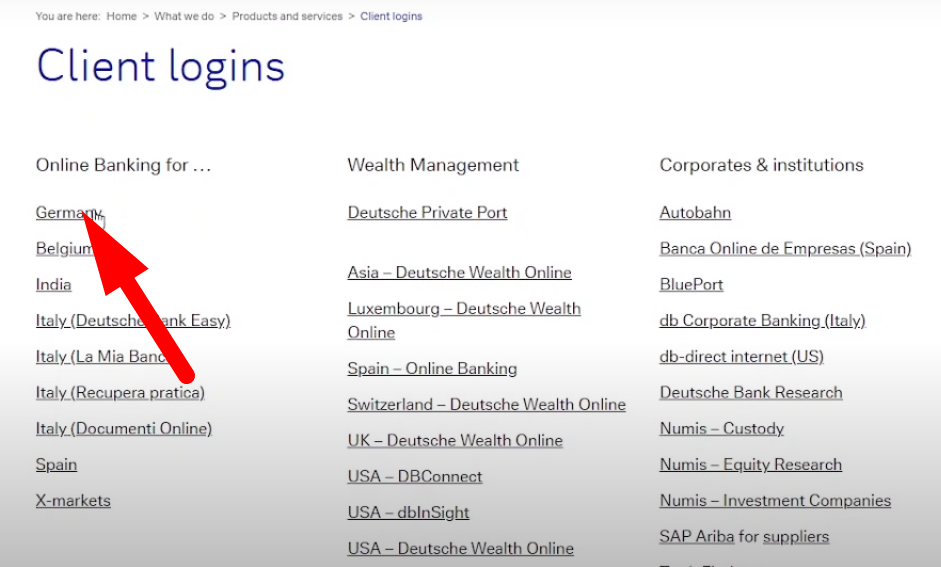Click the USA – dbInSight link
This screenshot has width=941, height=567.
pos(408,512)
